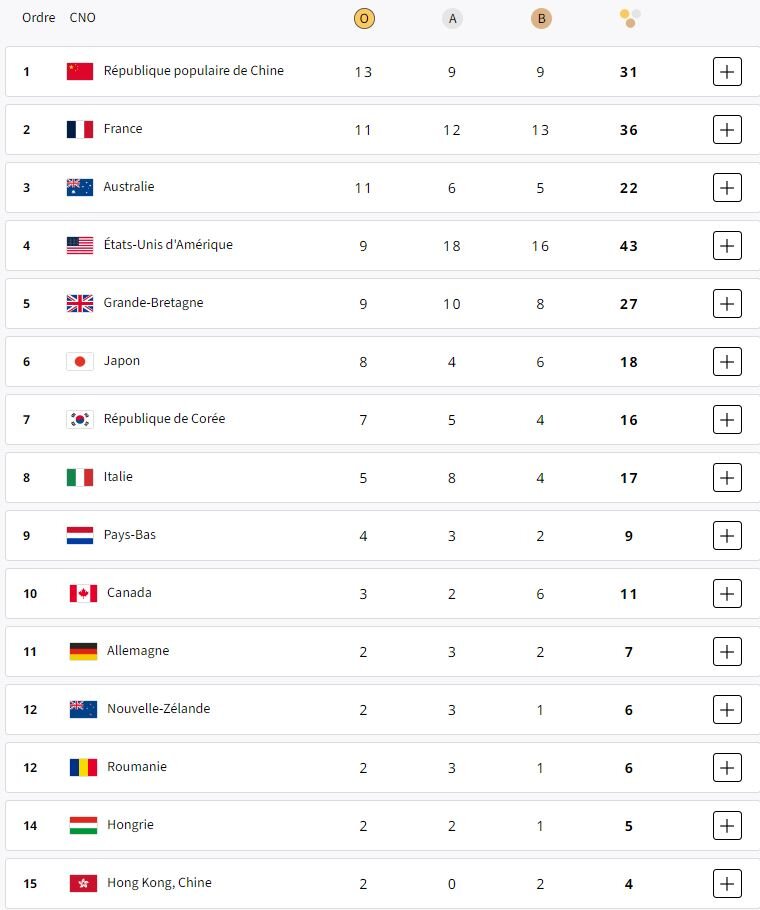Expand the Italie row details
This screenshot has height=910, width=760.
coord(727,478)
